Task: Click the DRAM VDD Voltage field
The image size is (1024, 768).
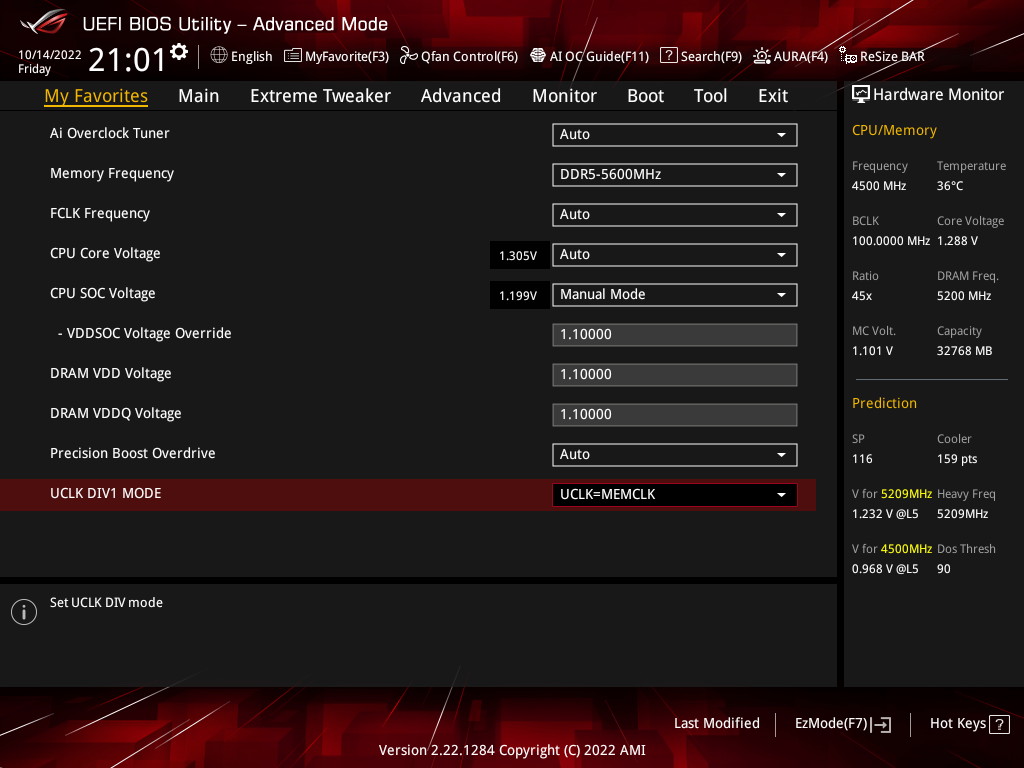Action: (x=675, y=375)
